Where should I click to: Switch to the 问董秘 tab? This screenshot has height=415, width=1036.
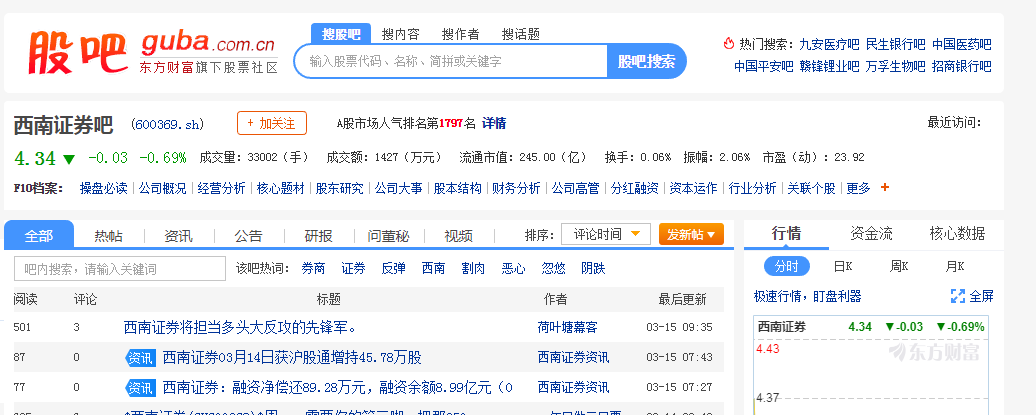[x=388, y=236]
